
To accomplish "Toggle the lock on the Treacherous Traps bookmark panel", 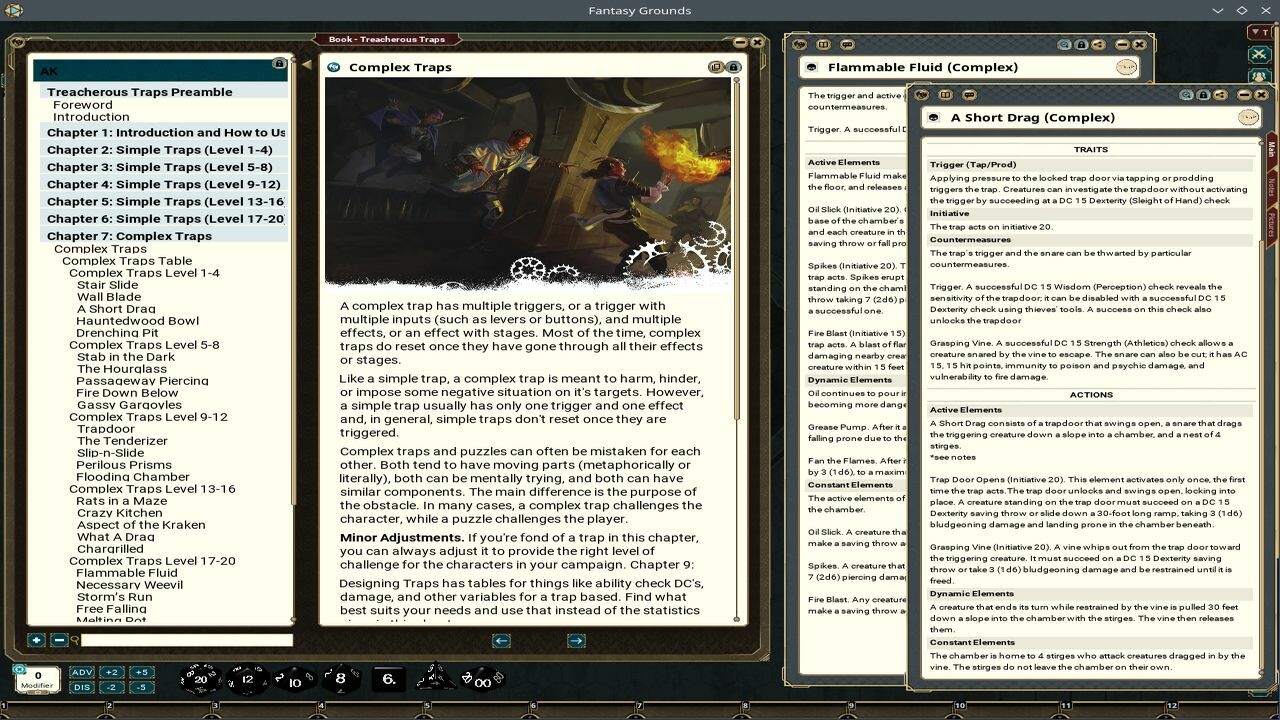I will [278, 62].
